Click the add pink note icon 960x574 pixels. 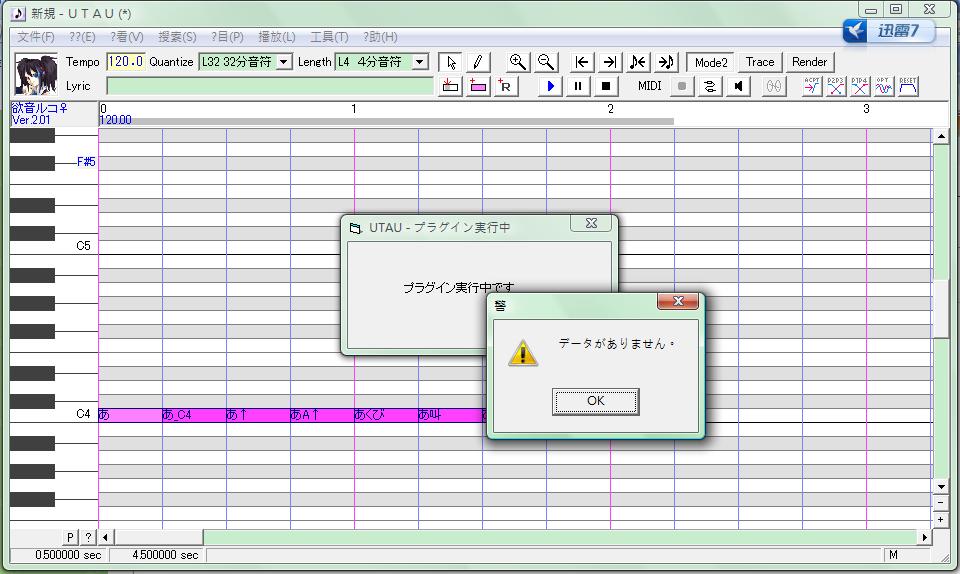click(478, 86)
